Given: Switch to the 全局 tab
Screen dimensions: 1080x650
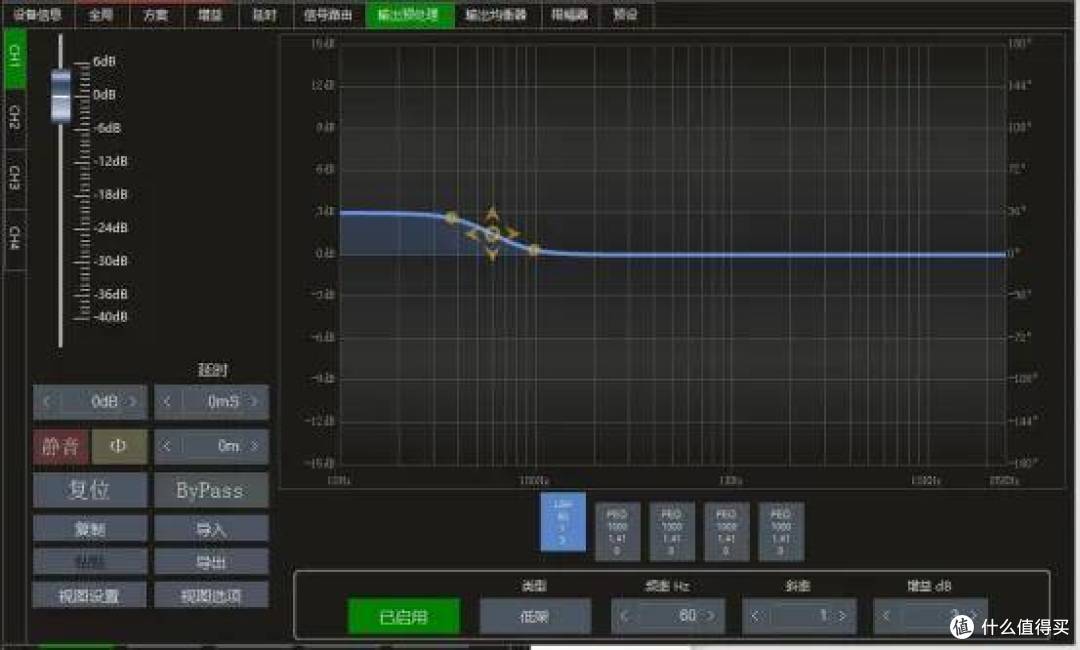Looking at the screenshot, I should [101, 14].
